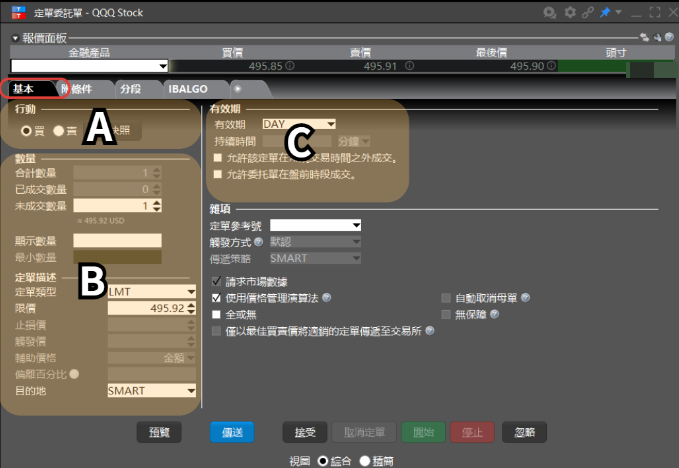Image resolution: width=679 pixels, height=468 pixels.
Task: Select 精簡 view radio button
Action: click(x=365, y=461)
